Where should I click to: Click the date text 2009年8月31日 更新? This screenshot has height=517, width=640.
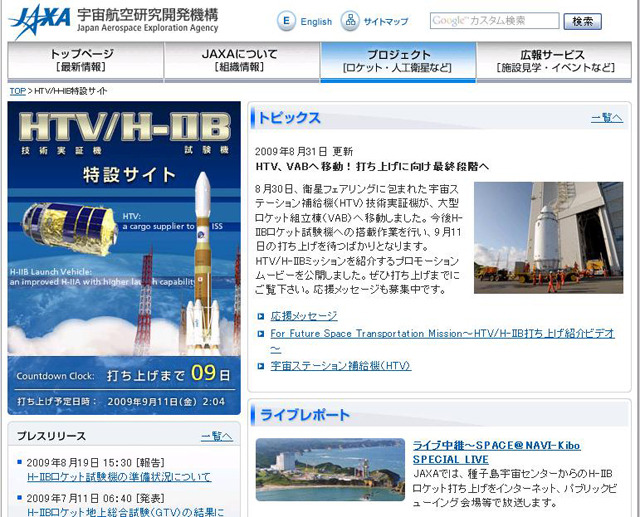304,152
